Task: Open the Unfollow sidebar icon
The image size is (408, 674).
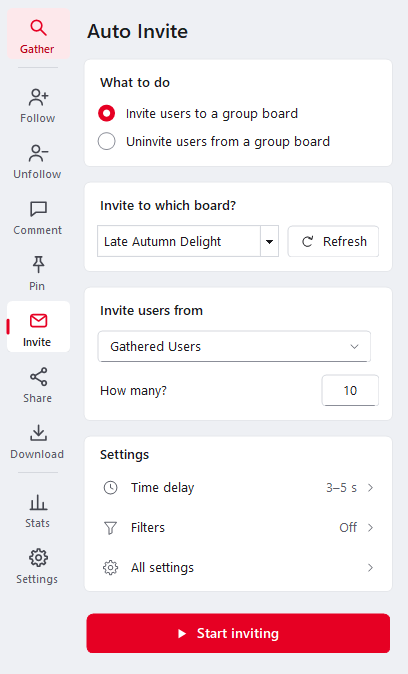Action: click(38, 153)
